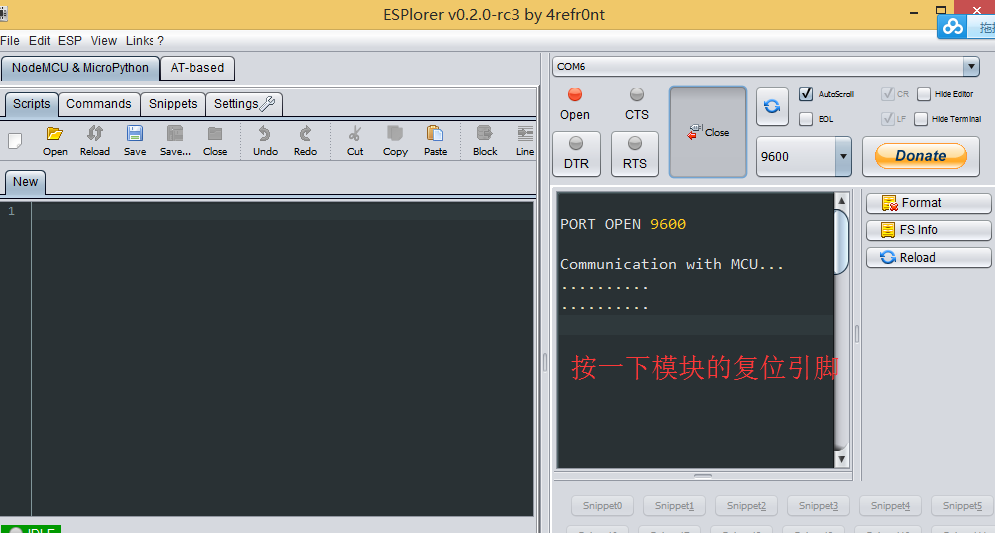Enable the EOL checkbox
The image size is (995, 533).
pyautogui.click(x=806, y=119)
